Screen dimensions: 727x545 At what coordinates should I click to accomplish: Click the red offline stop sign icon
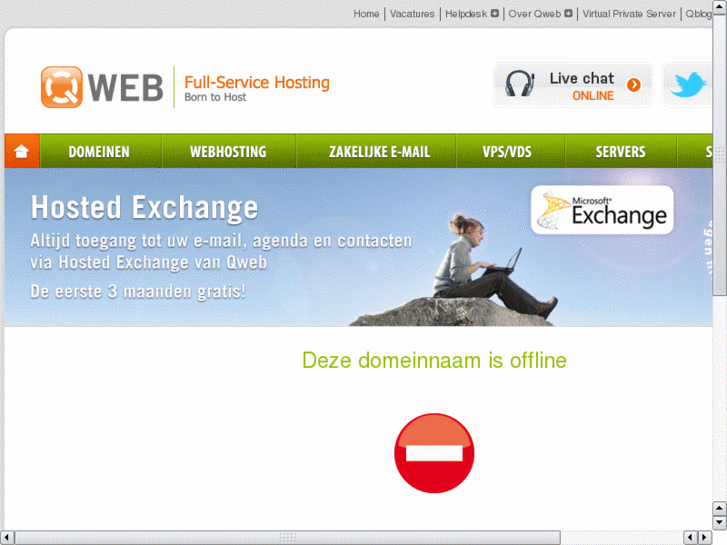(x=434, y=453)
